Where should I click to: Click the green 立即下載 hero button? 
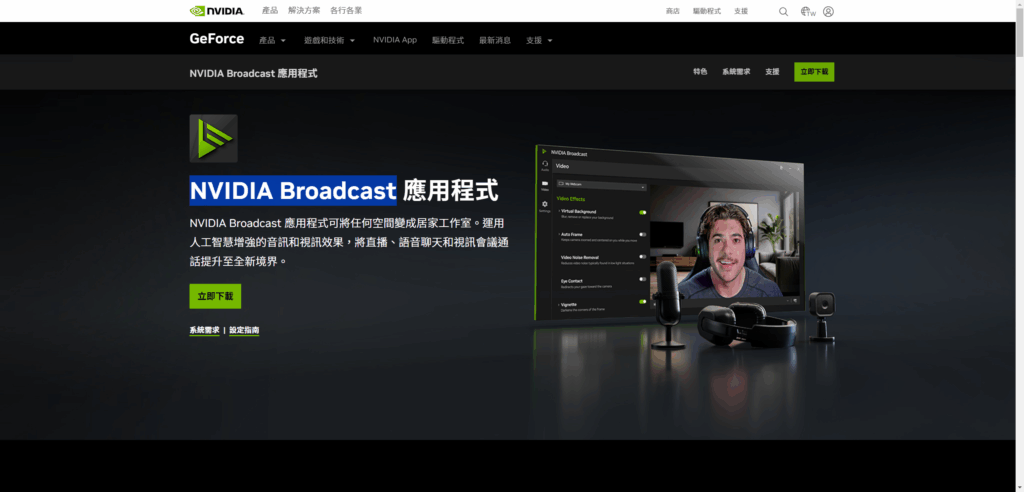pyautogui.click(x=216, y=296)
